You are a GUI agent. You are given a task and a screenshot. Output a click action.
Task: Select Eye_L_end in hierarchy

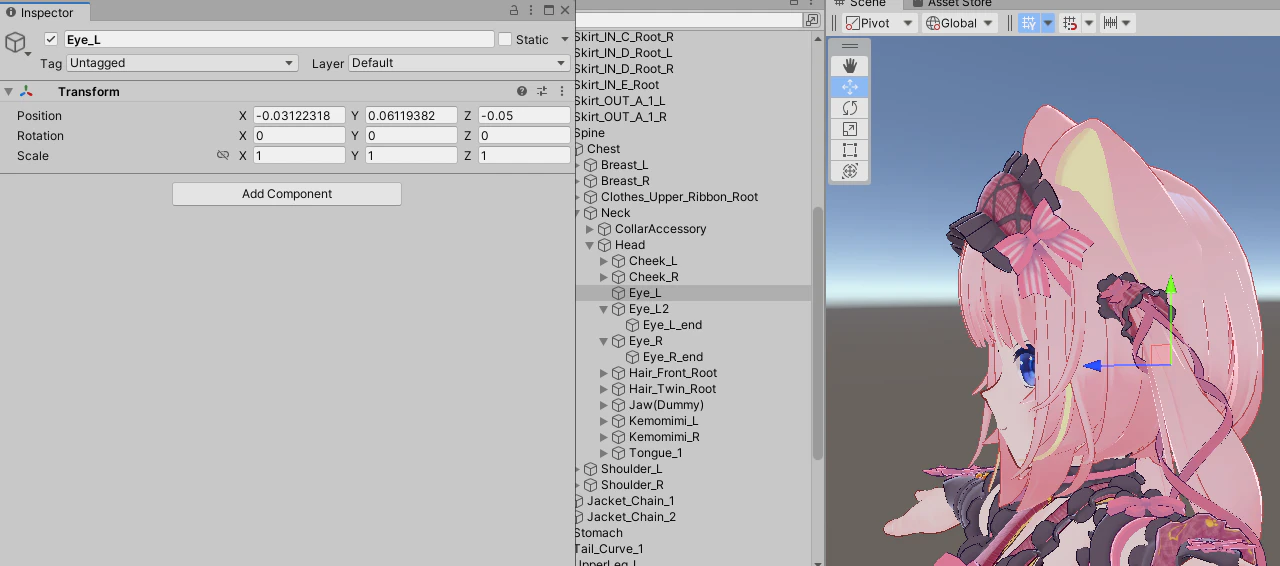pos(672,325)
